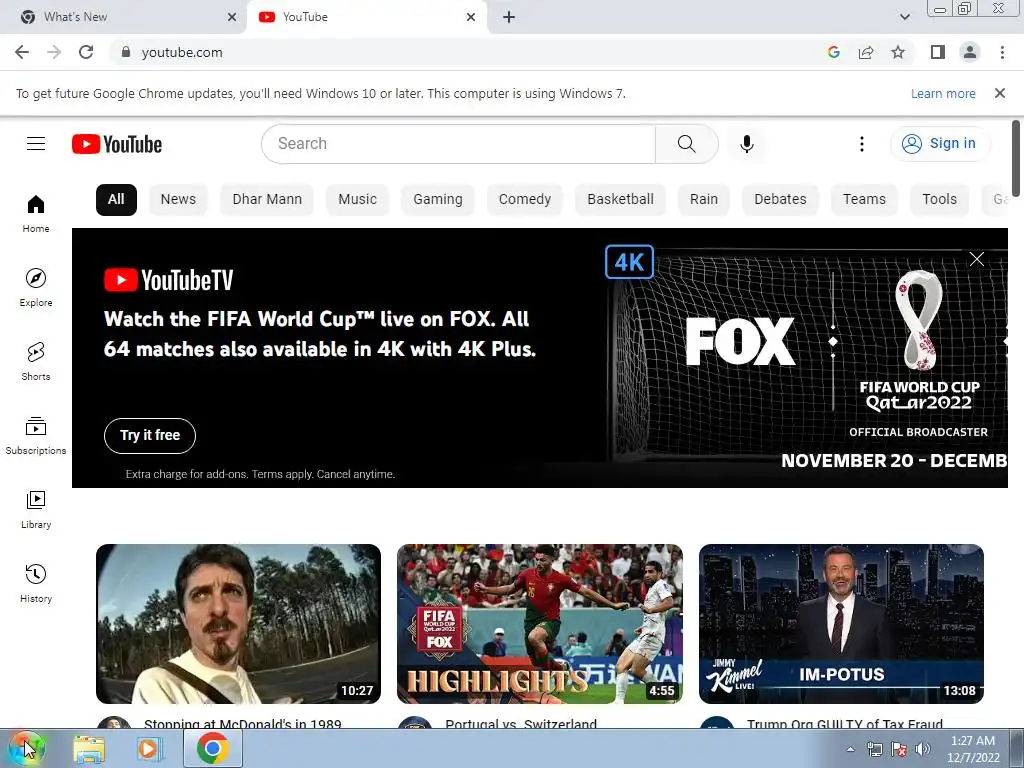Select the Tools filter chip
The image size is (1024, 768).
click(940, 200)
